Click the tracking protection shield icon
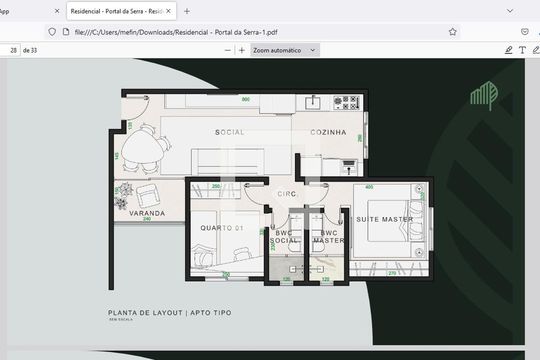The image size is (540, 360). click(x=52, y=32)
